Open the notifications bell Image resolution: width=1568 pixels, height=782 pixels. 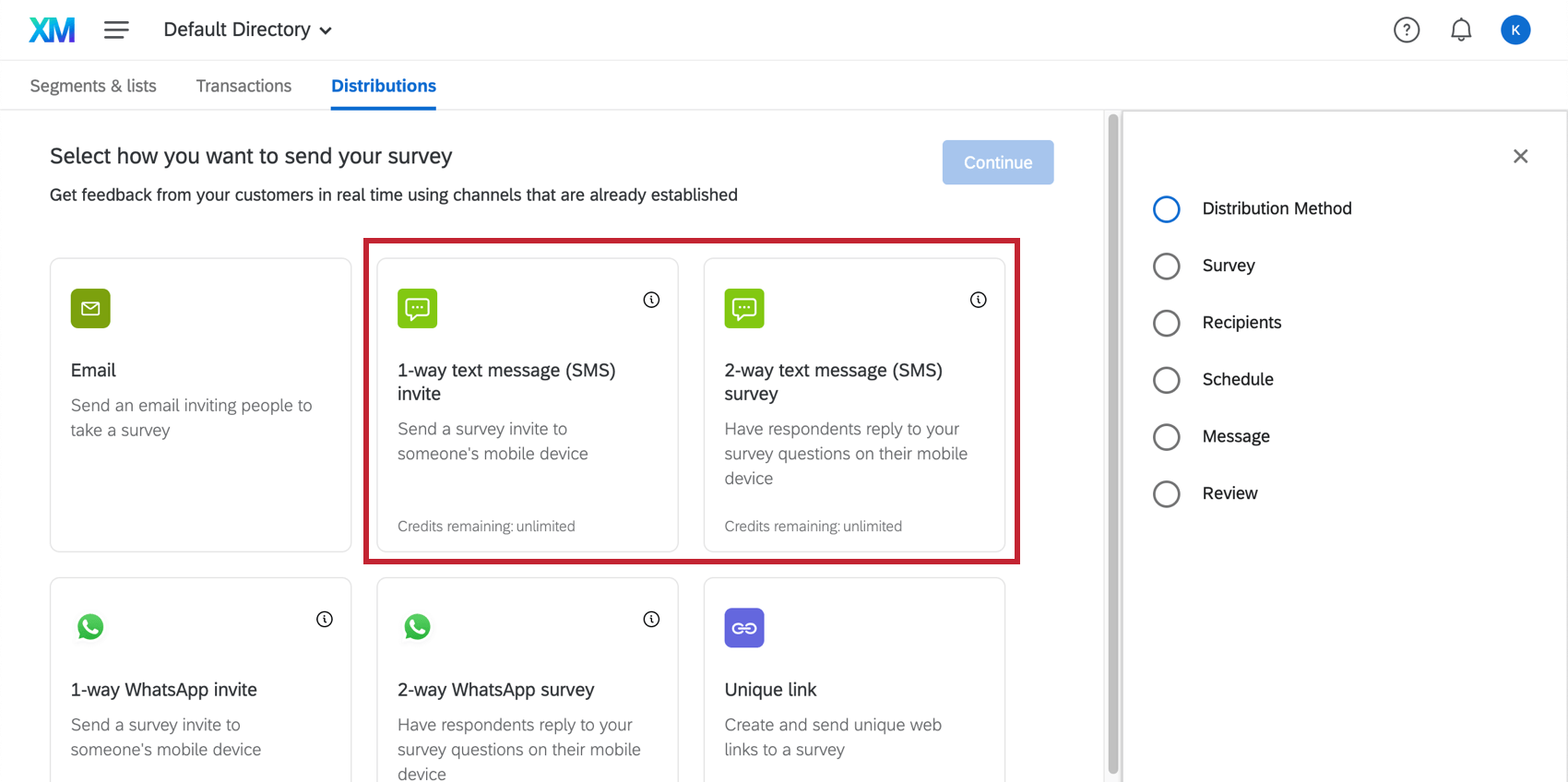pyautogui.click(x=1461, y=30)
